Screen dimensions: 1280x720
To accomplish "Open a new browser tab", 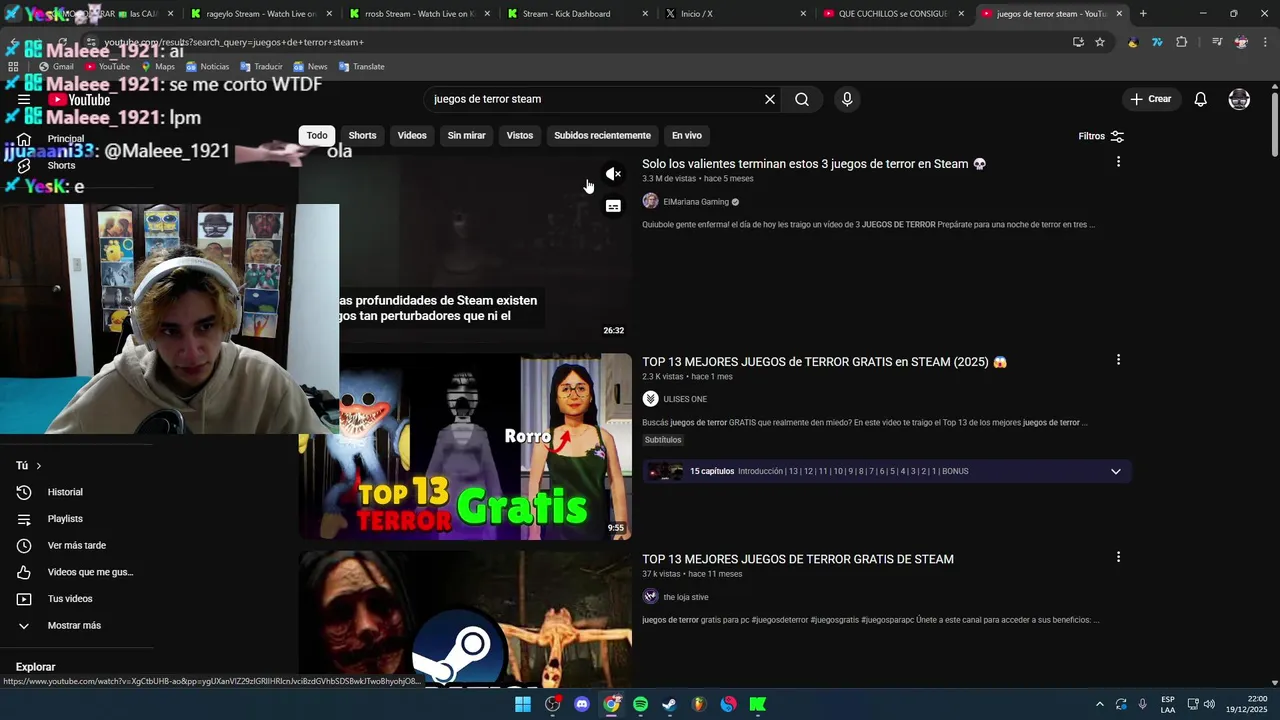I will (x=1143, y=14).
